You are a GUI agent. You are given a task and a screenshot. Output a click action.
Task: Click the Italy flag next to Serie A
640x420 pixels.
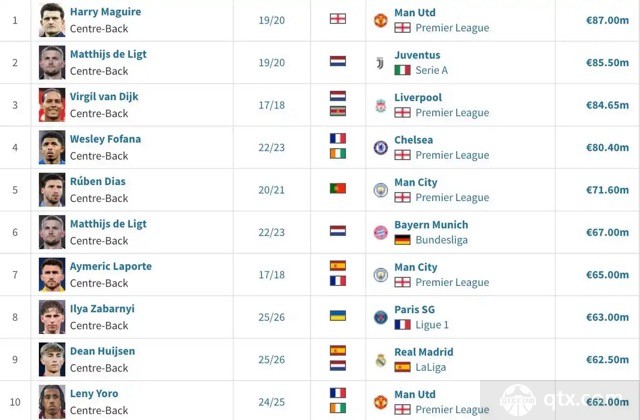pyautogui.click(x=402, y=70)
